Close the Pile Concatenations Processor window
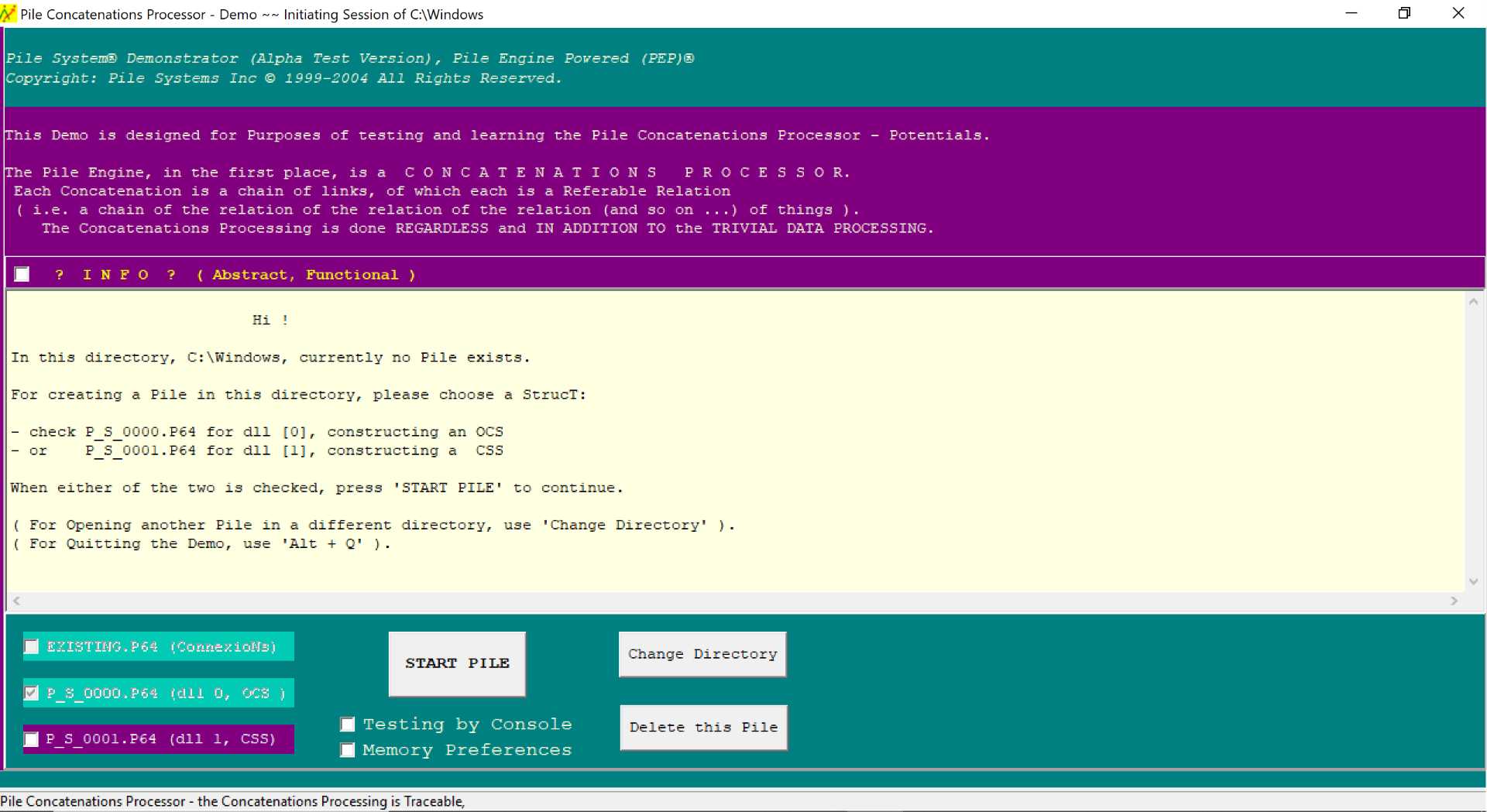Viewport: 1487px width, 812px height. click(1458, 13)
